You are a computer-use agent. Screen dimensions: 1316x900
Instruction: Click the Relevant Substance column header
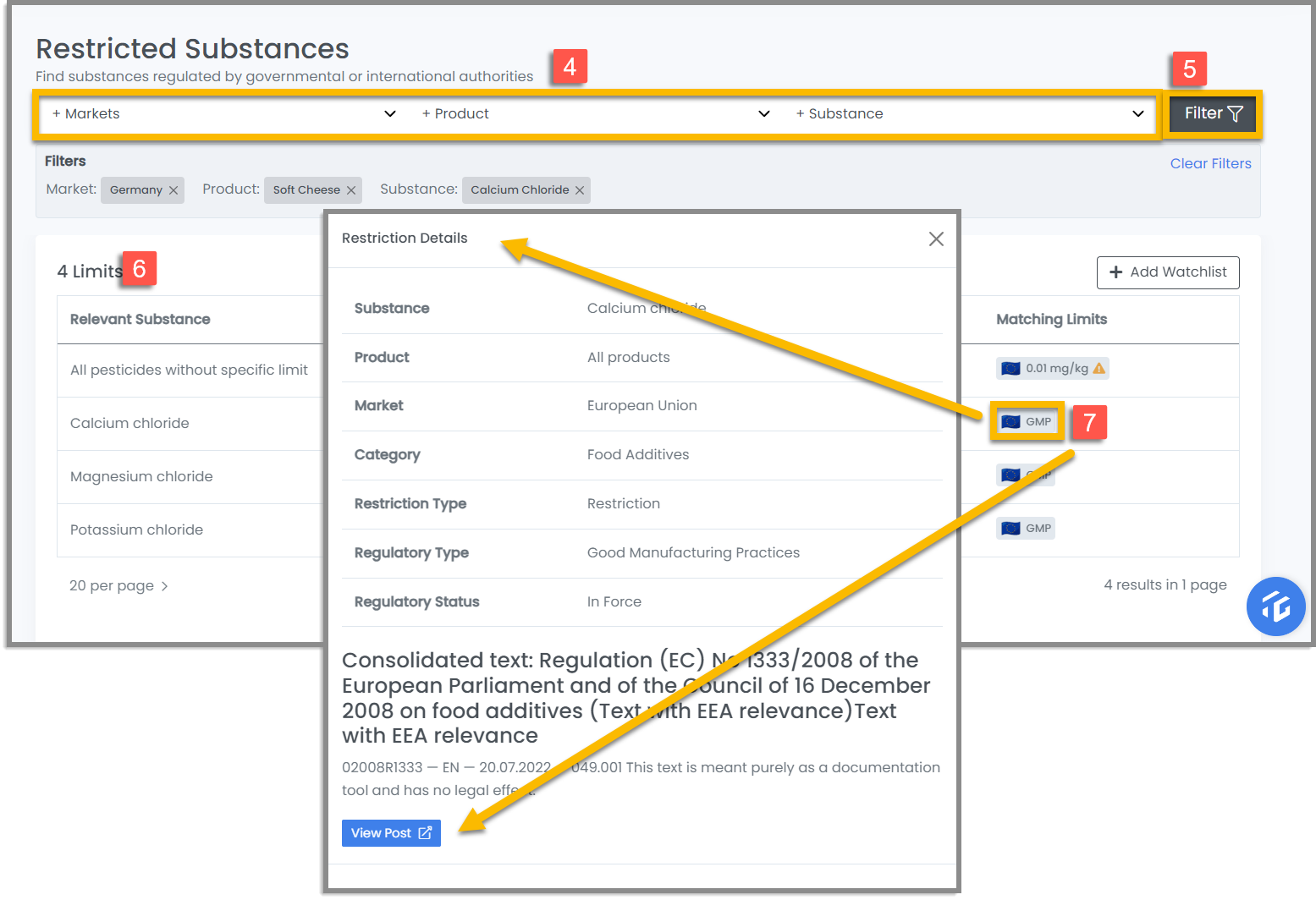coord(140,320)
